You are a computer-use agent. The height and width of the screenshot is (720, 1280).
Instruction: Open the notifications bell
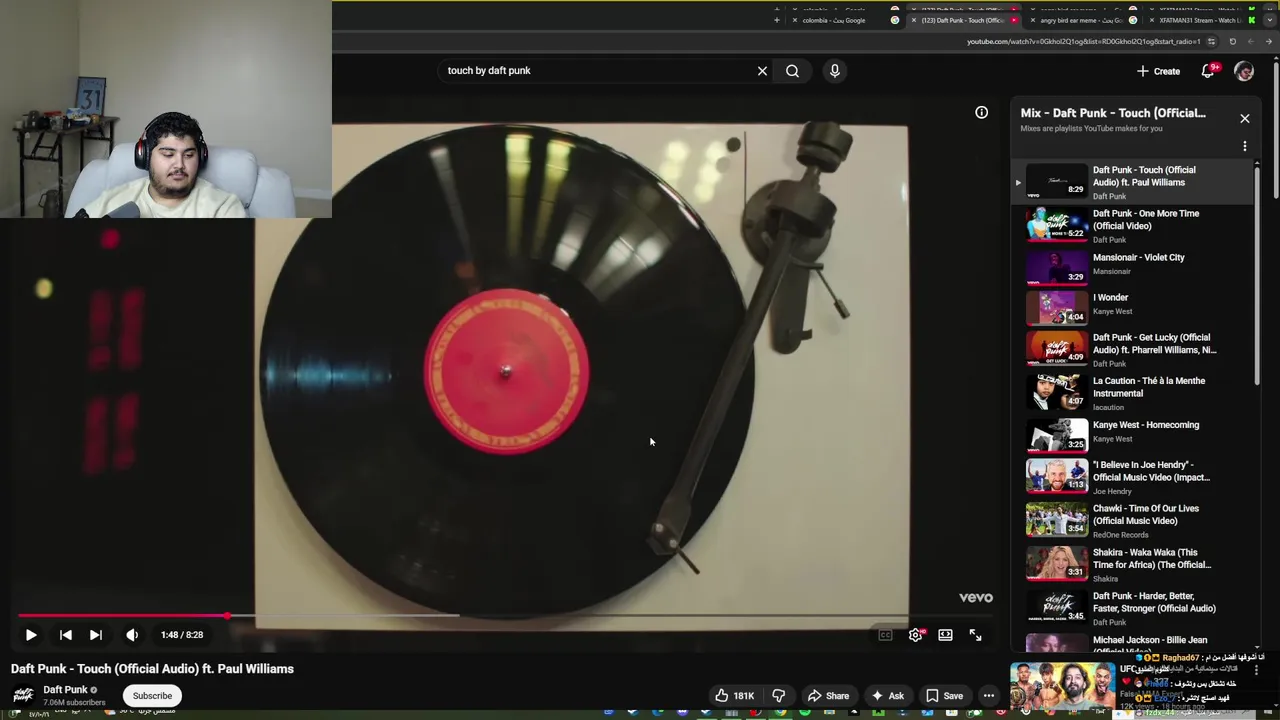coord(1208,71)
